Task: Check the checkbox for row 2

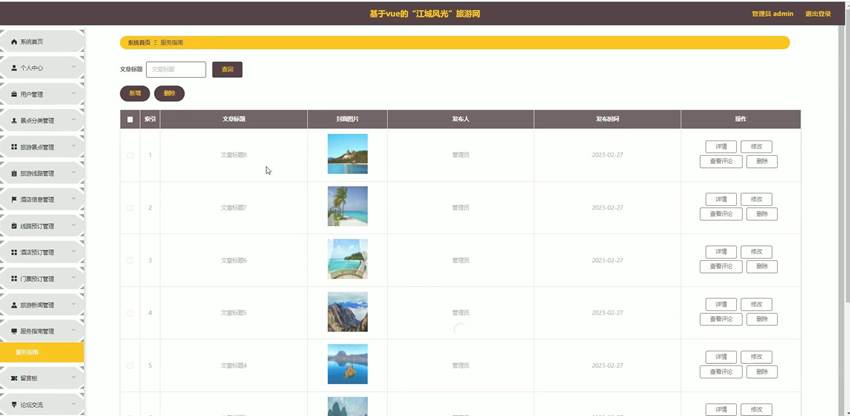Action: click(130, 208)
